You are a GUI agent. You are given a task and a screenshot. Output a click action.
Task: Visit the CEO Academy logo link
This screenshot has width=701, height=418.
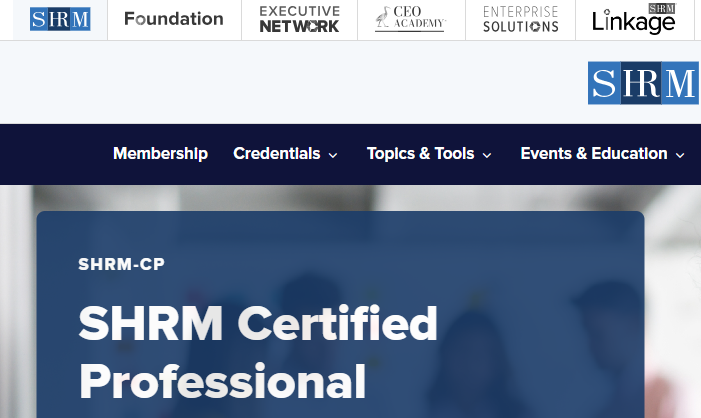[410, 19]
